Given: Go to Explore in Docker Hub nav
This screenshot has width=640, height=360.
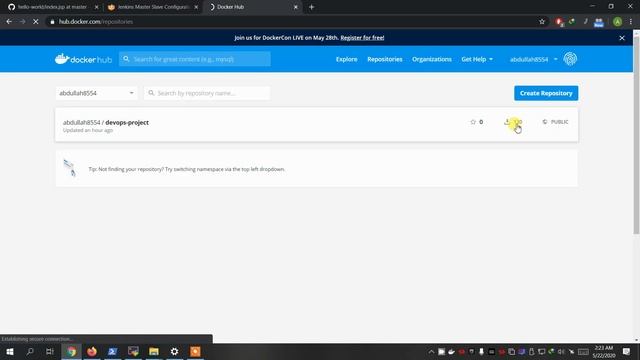Looking at the screenshot, I should 347,59.
